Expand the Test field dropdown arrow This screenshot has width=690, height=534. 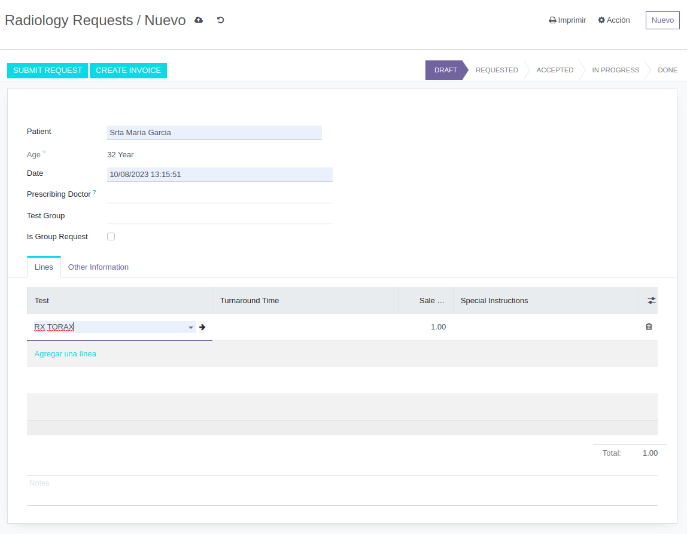click(x=190, y=327)
